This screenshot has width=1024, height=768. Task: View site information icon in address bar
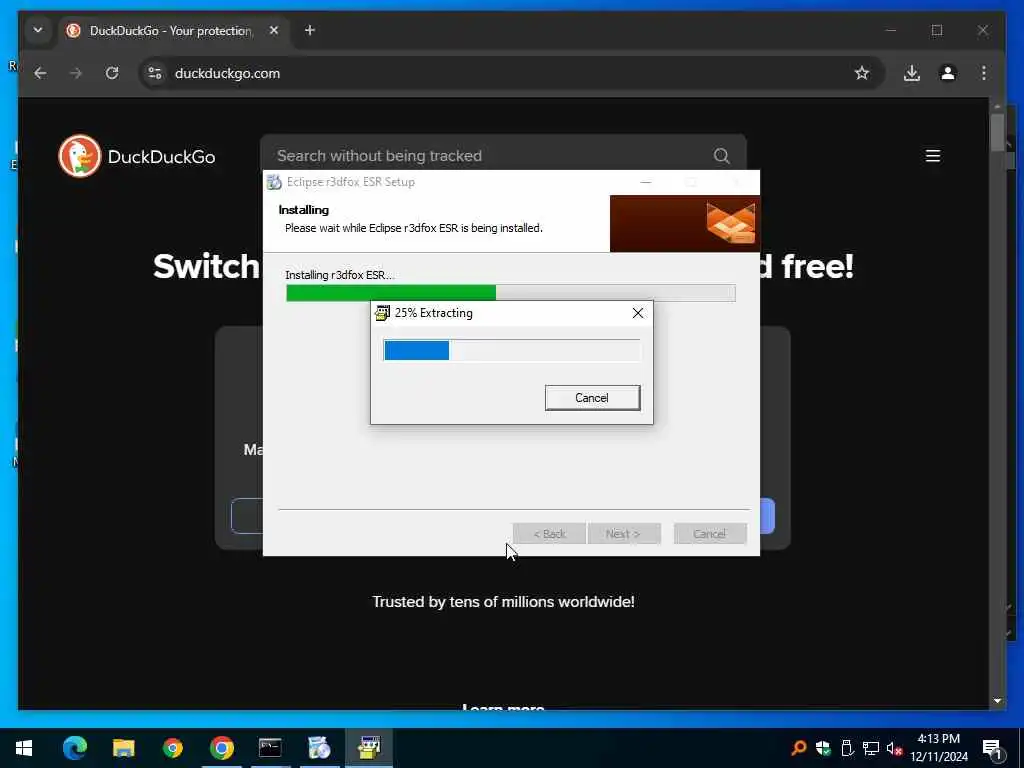[155, 73]
